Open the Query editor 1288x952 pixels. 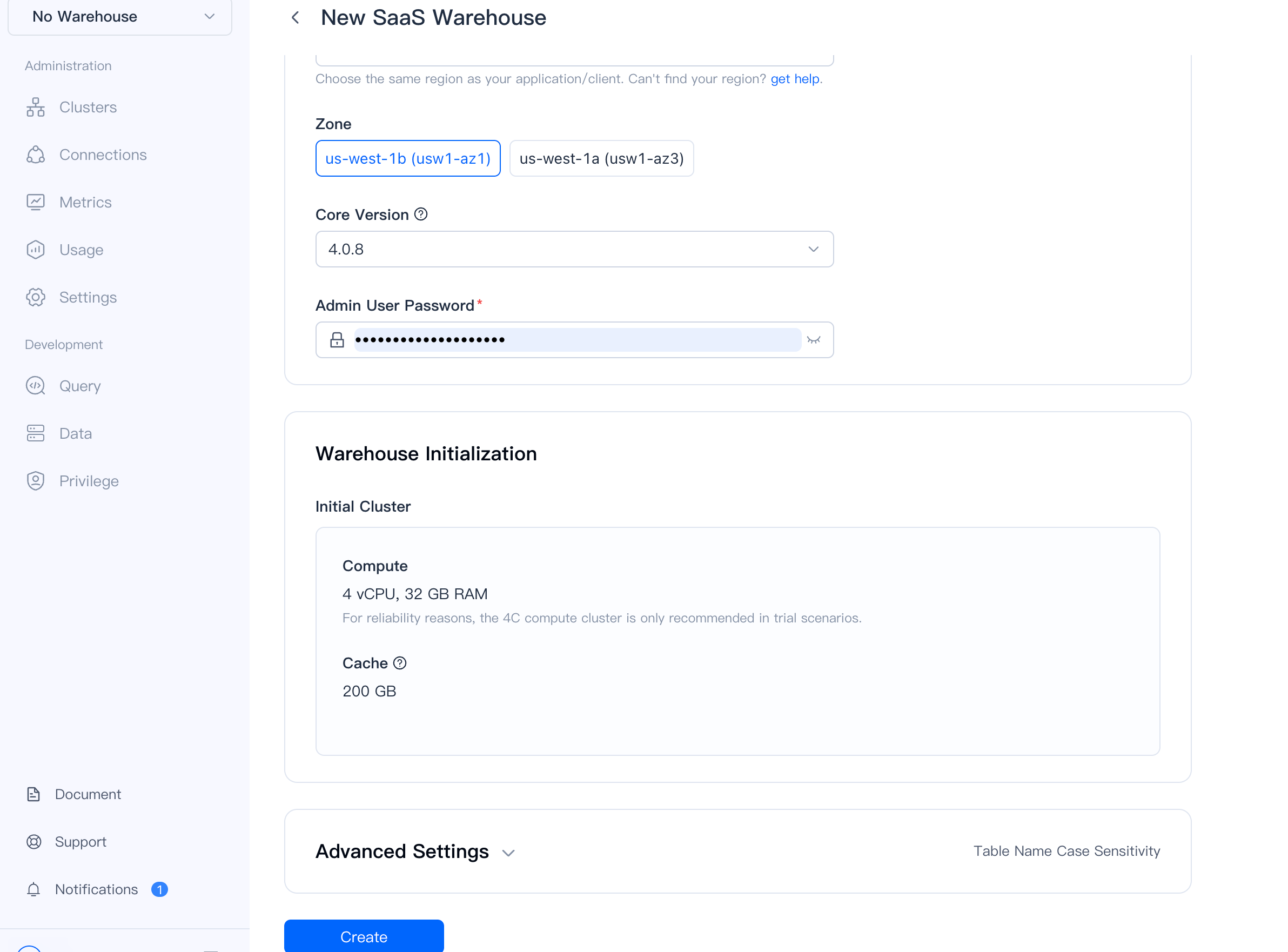tap(80, 386)
